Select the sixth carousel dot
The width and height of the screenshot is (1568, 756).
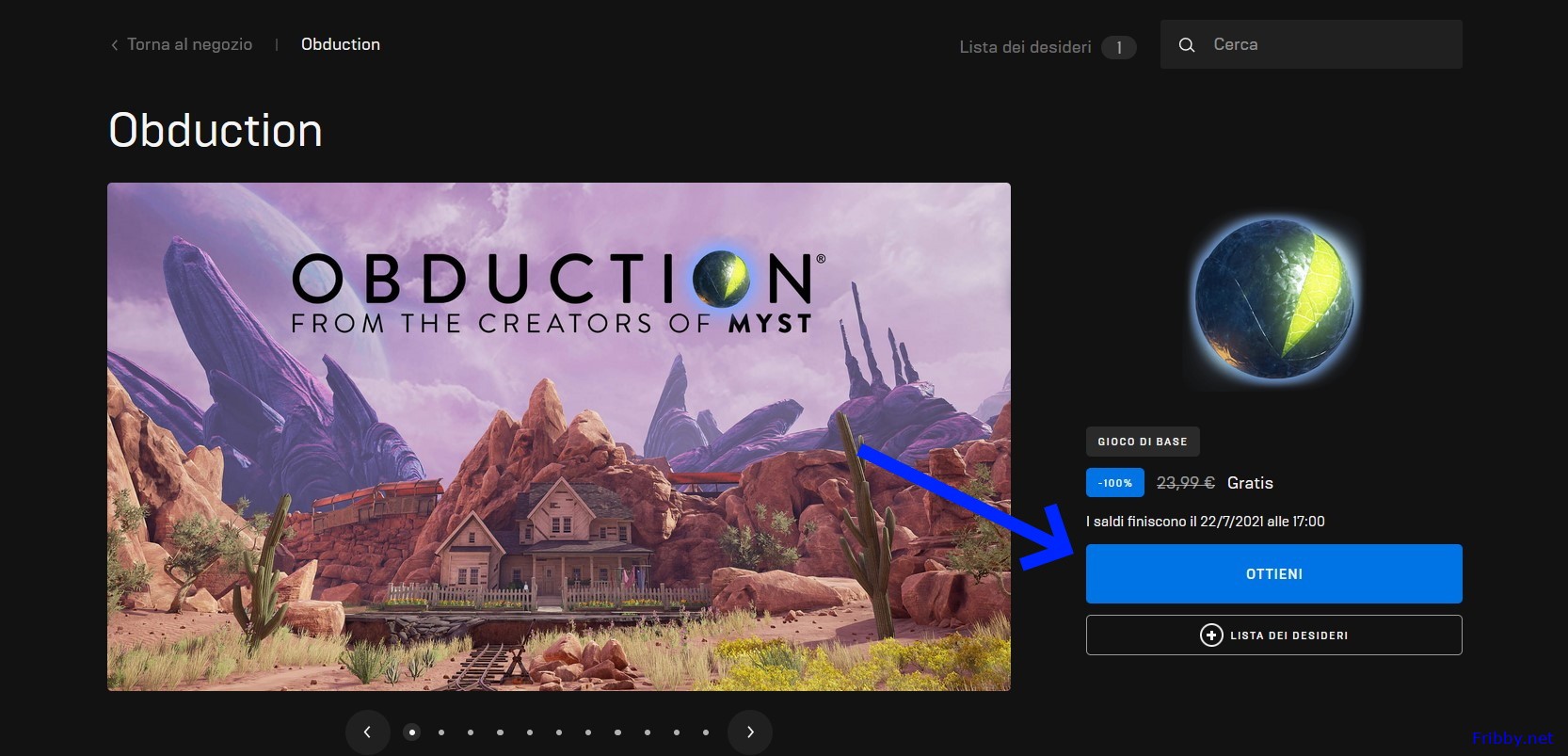click(x=559, y=732)
